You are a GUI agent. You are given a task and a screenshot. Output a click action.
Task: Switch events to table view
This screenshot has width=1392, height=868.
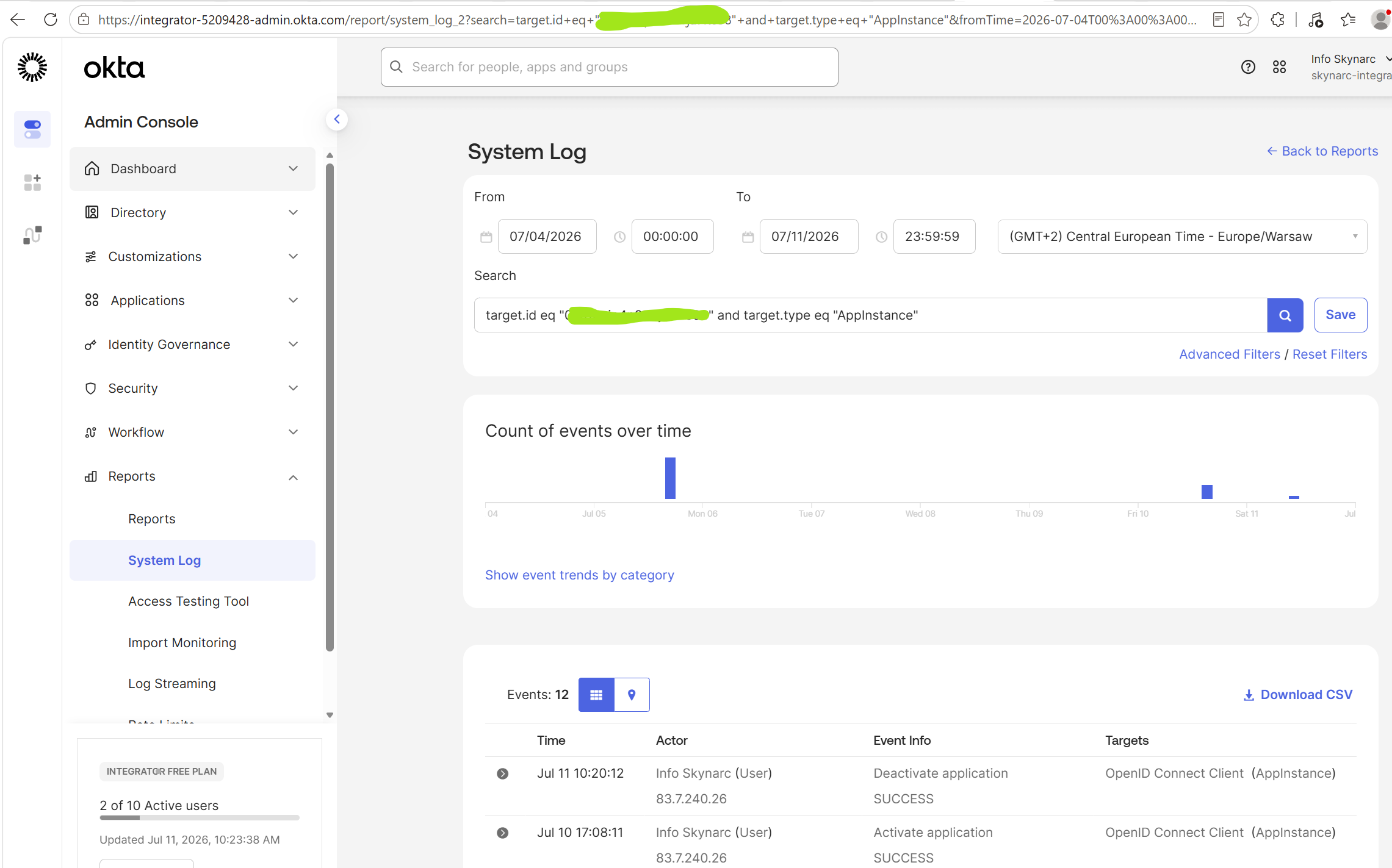596,695
